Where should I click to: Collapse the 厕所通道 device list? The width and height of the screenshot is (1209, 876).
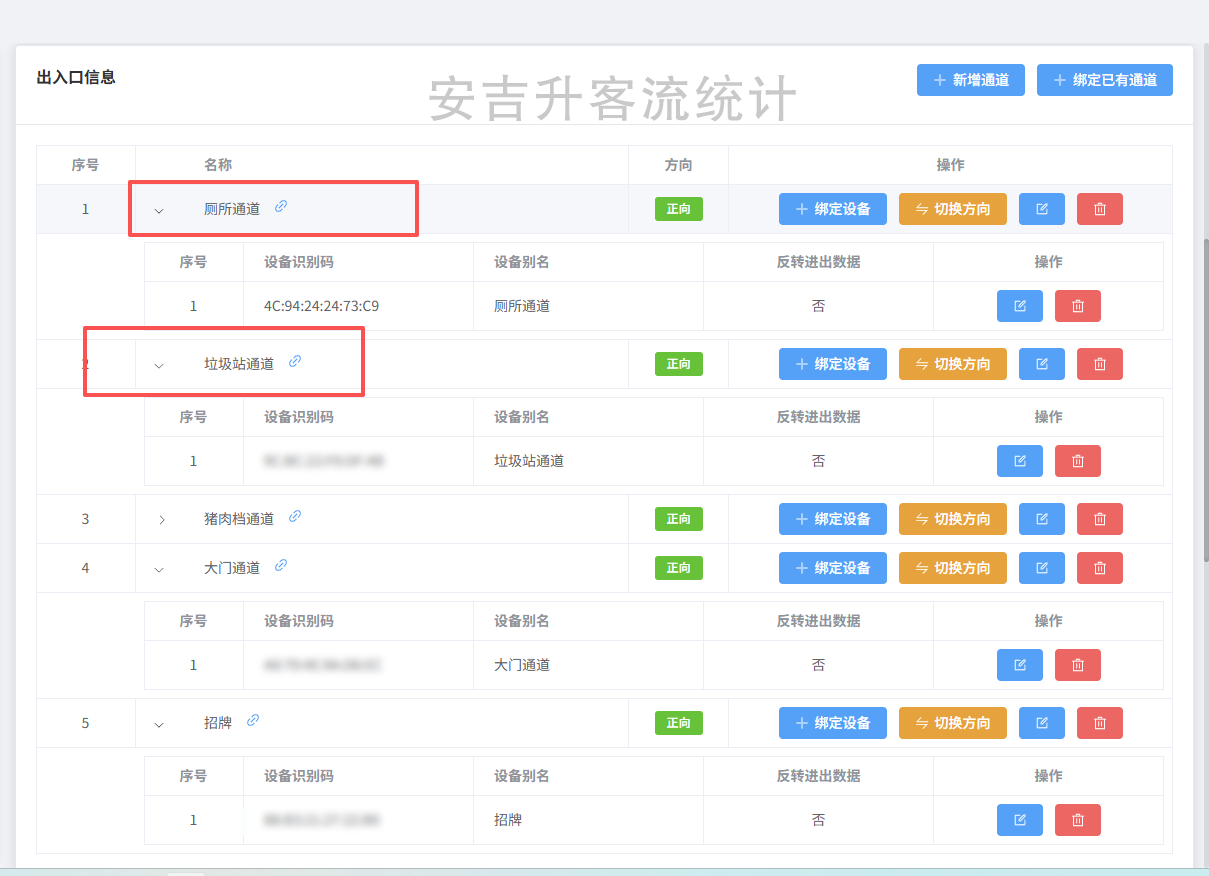158,209
